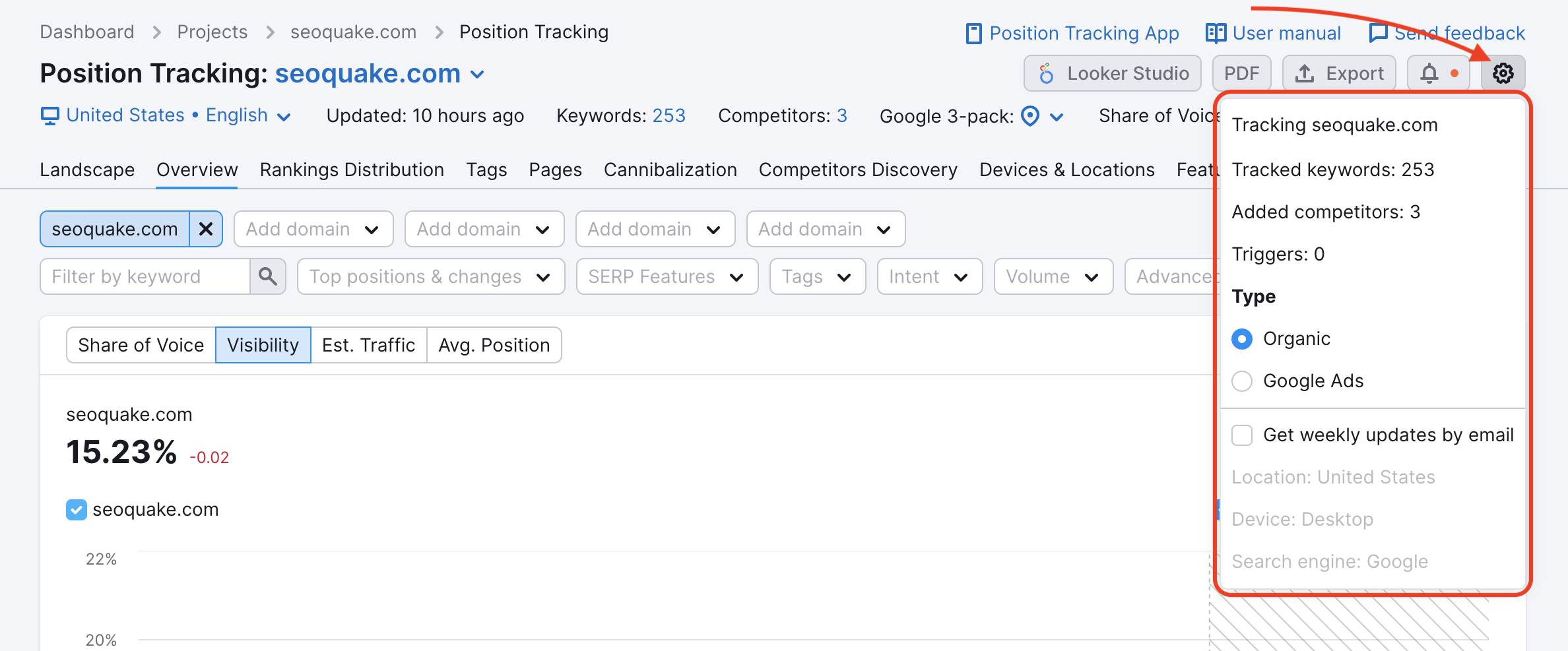Click the Send feedback chat icon
The image size is (1568, 651).
pyautogui.click(x=1379, y=33)
